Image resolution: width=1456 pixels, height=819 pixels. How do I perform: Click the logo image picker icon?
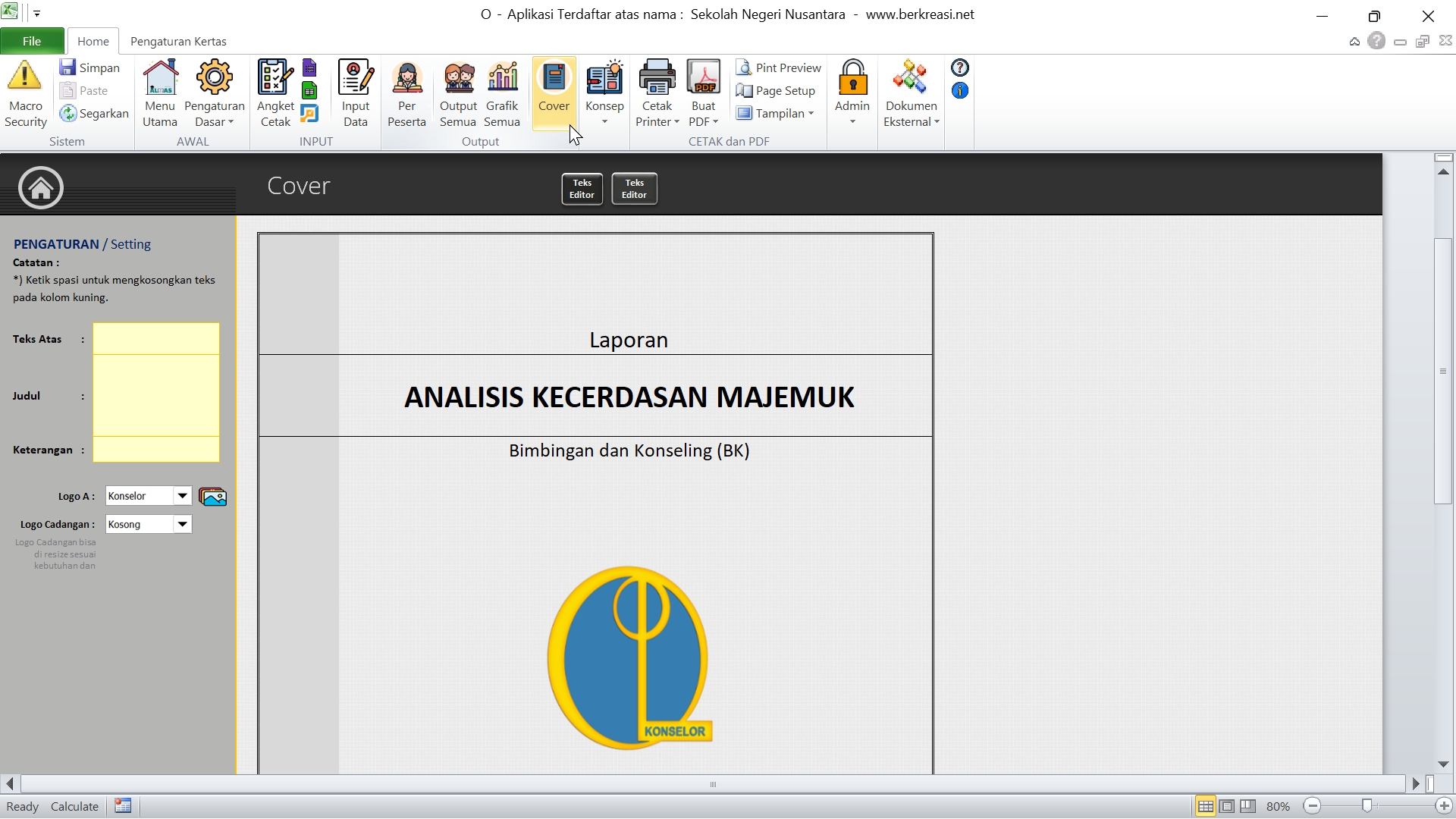tap(212, 497)
